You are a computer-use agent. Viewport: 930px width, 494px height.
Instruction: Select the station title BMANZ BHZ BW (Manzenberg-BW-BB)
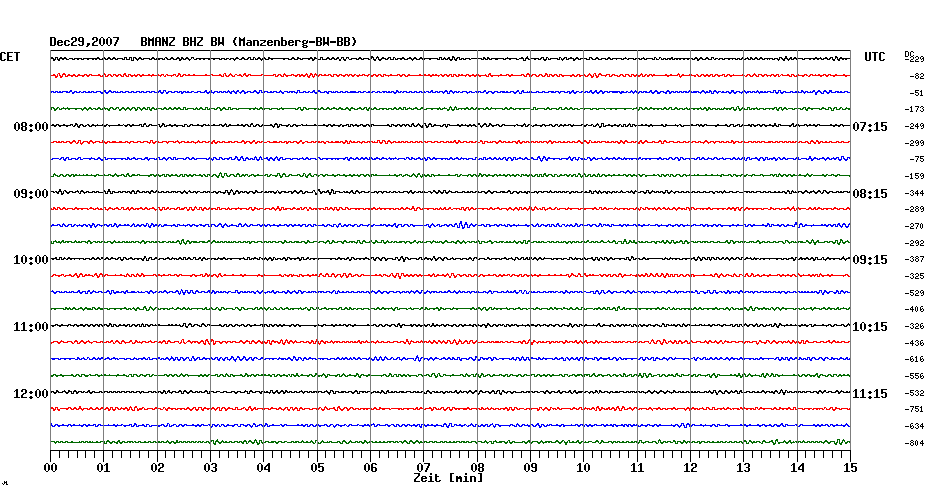pos(249,42)
